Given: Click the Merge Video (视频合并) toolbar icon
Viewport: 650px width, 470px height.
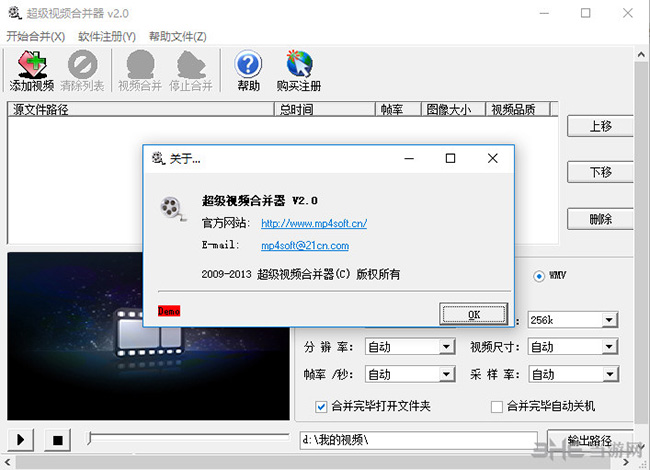Looking at the screenshot, I should tap(140, 64).
